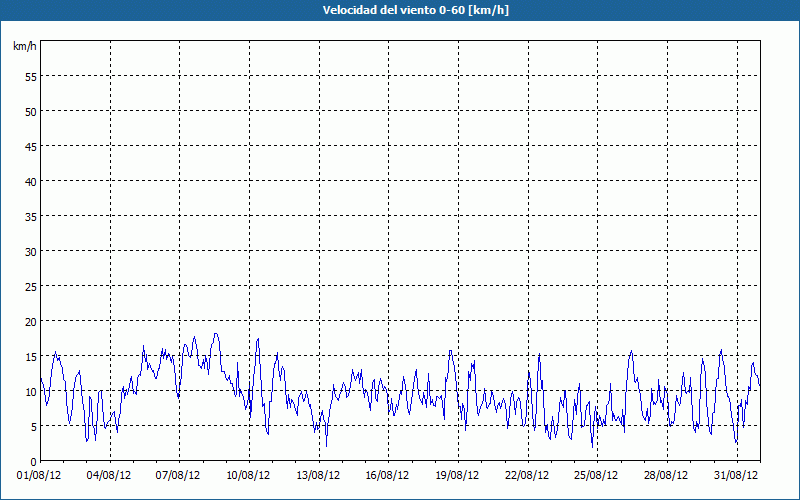
Task: Click the y-axis value 5
Action: point(34,427)
